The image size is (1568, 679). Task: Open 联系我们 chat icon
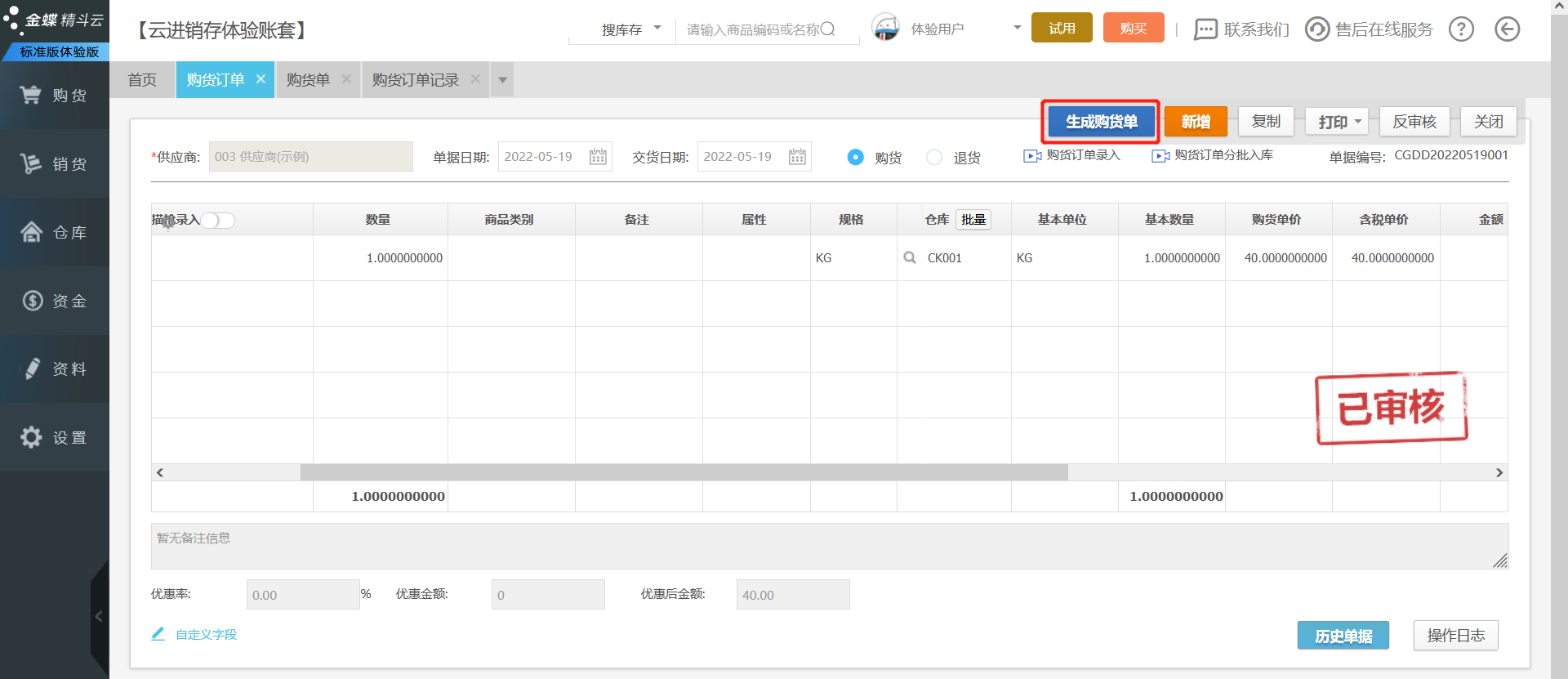pos(1205,29)
